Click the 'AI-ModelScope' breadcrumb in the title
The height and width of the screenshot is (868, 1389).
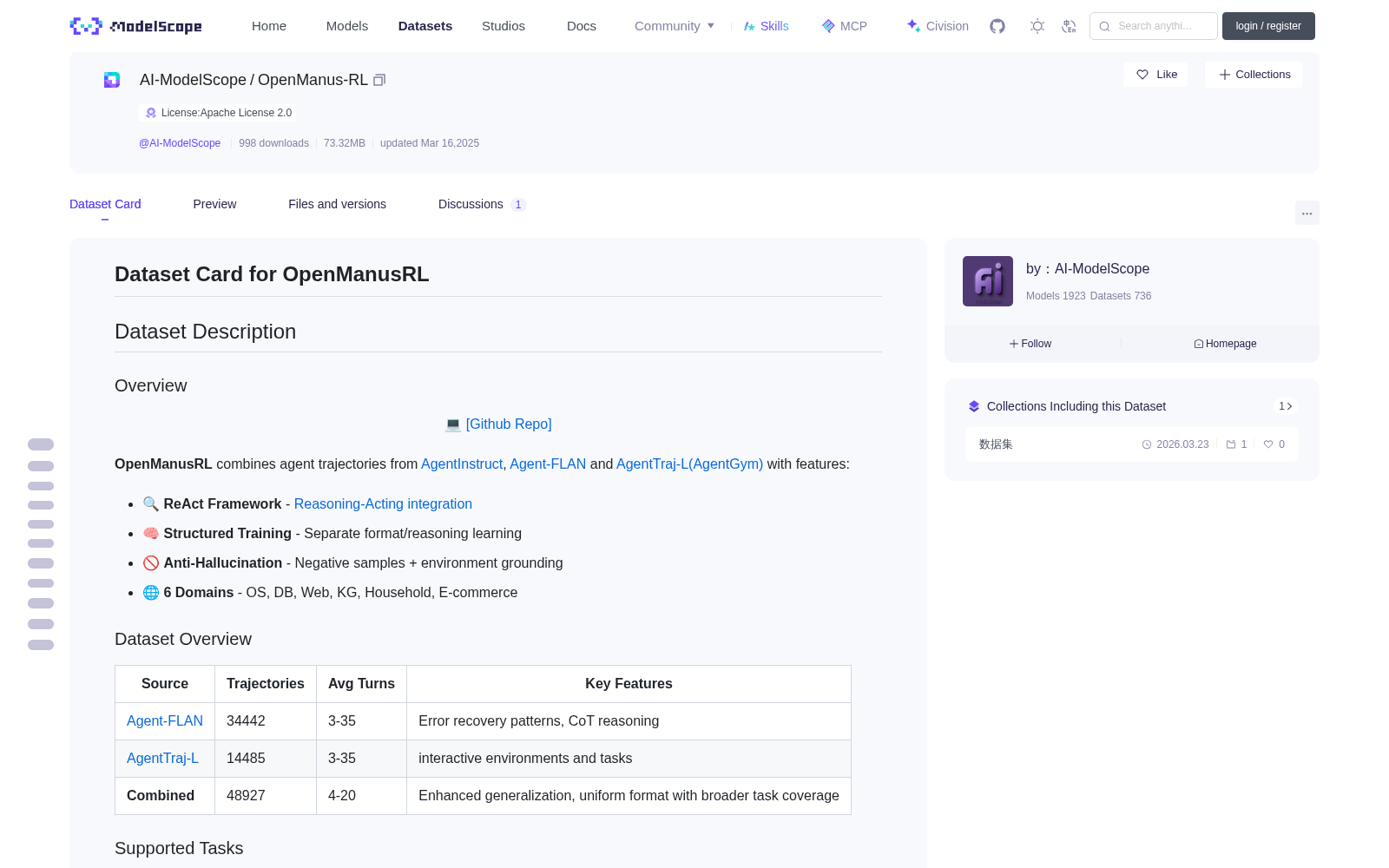[193, 80]
